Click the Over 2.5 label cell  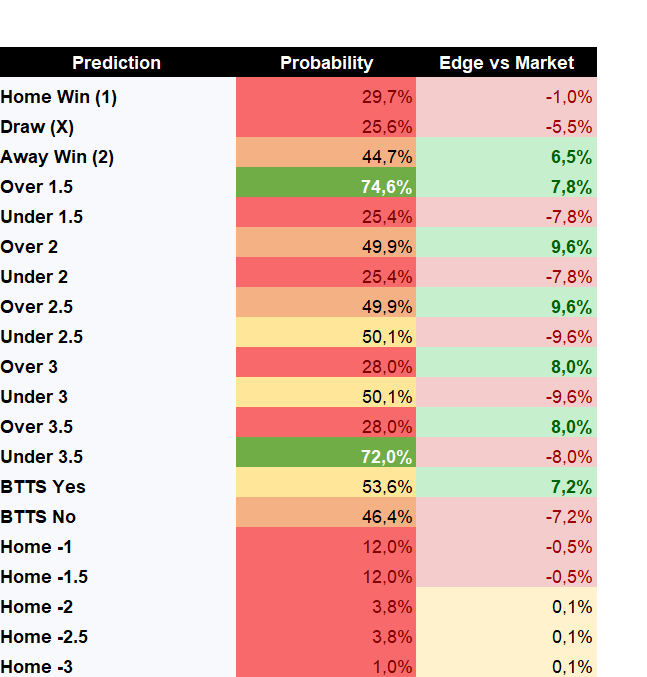click(x=118, y=307)
